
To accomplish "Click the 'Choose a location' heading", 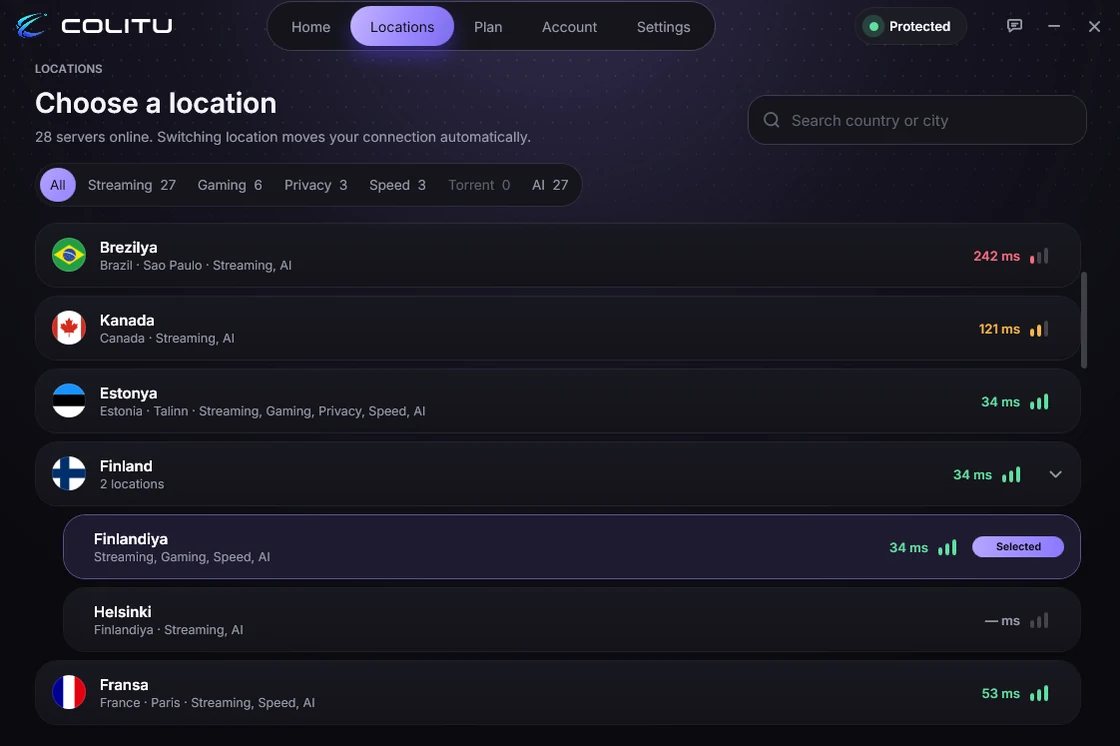I will tap(156, 103).
